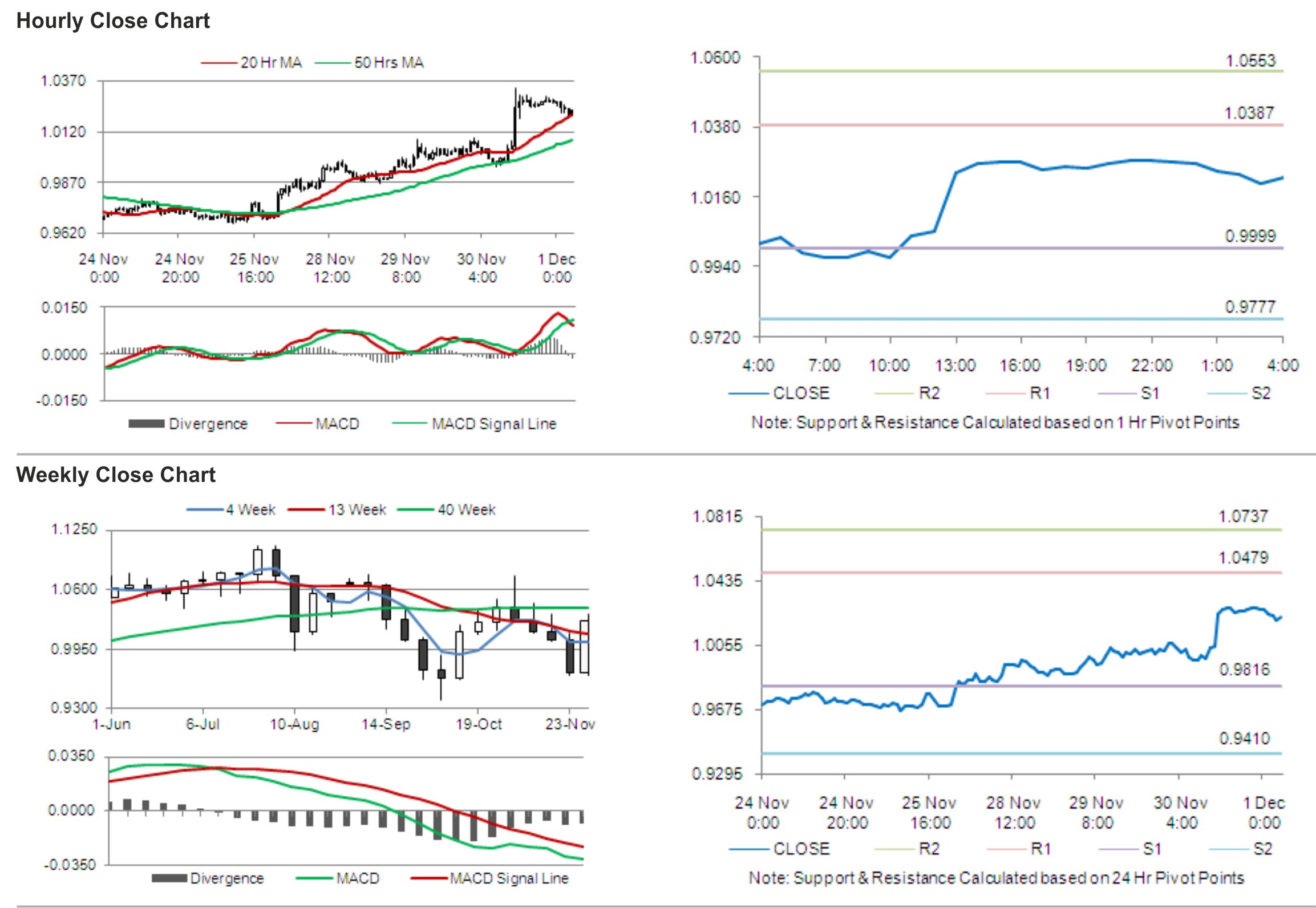1316x908 pixels.
Task: Click the 19-Oct date axis label
Action: 479,724
